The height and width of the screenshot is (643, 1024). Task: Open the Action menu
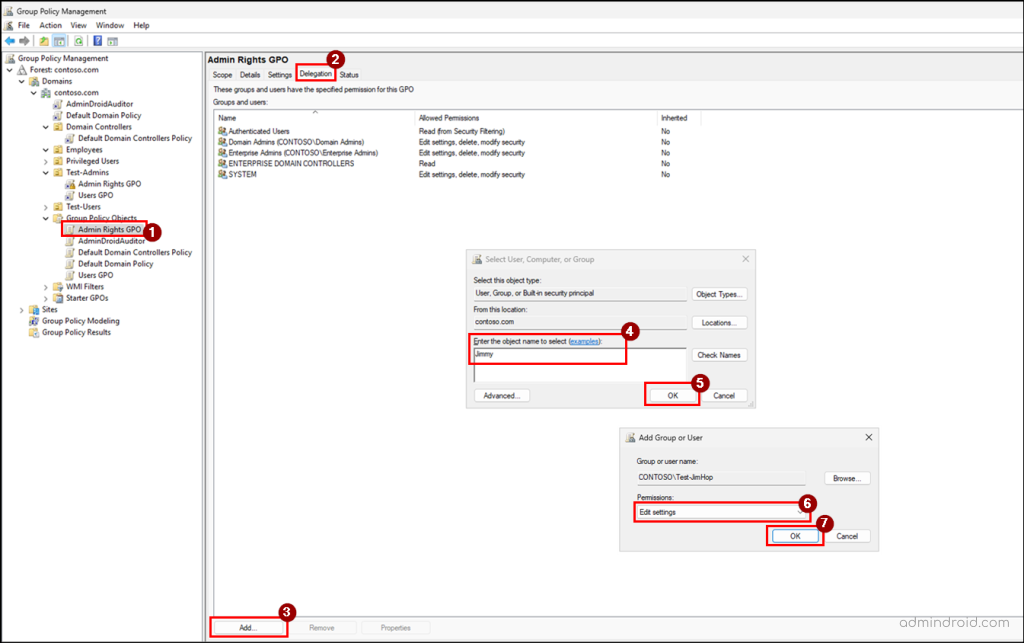(x=50, y=25)
